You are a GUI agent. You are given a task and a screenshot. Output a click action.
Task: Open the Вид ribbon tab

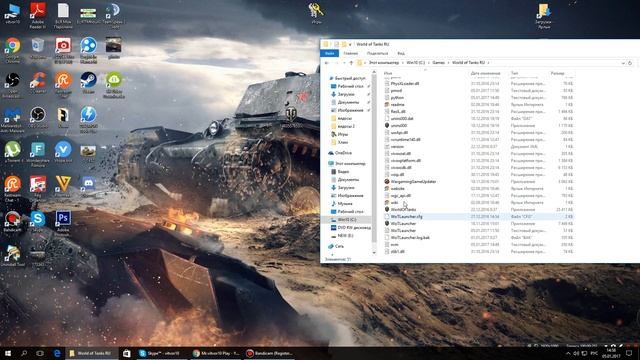pos(401,53)
